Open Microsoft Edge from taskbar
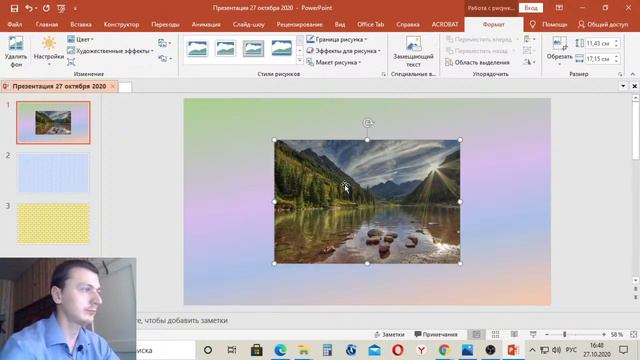The height and width of the screenshot is (360, 640). click(280, 350)
